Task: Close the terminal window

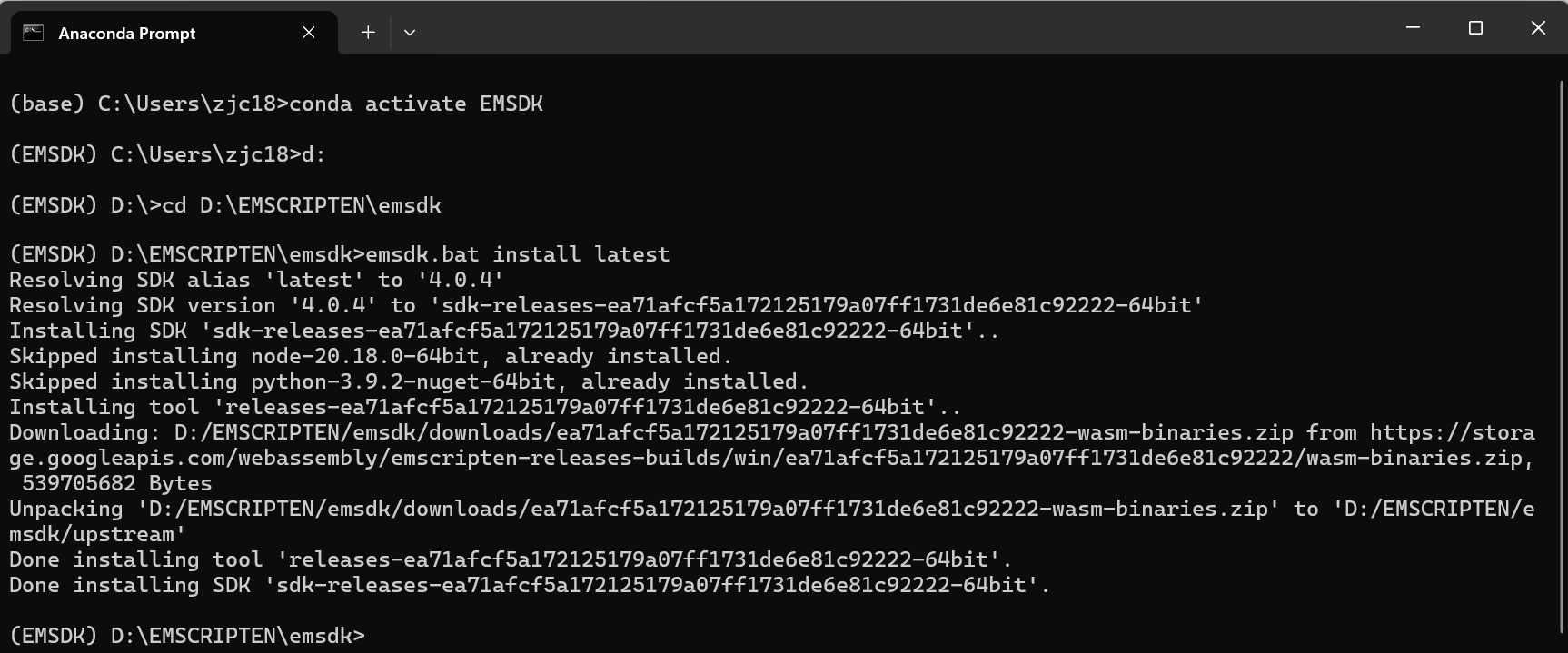Action: tap(1538, 28)
